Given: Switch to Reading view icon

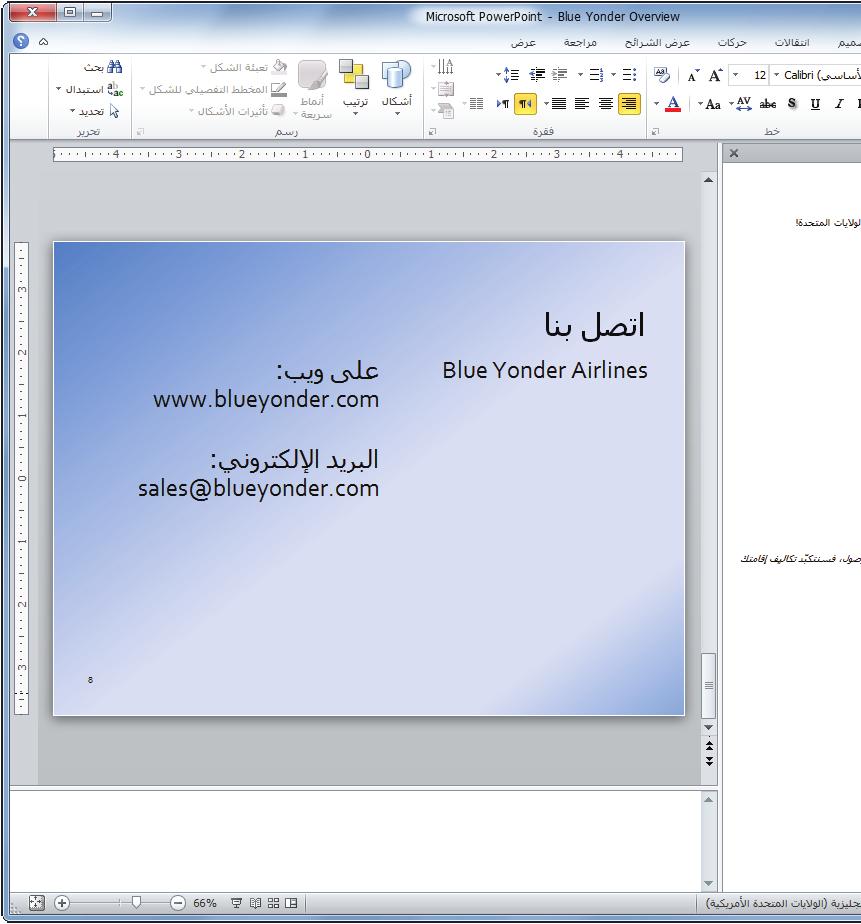Looking at the screenshot, I should pyautogui.click(x=255, y=903).
